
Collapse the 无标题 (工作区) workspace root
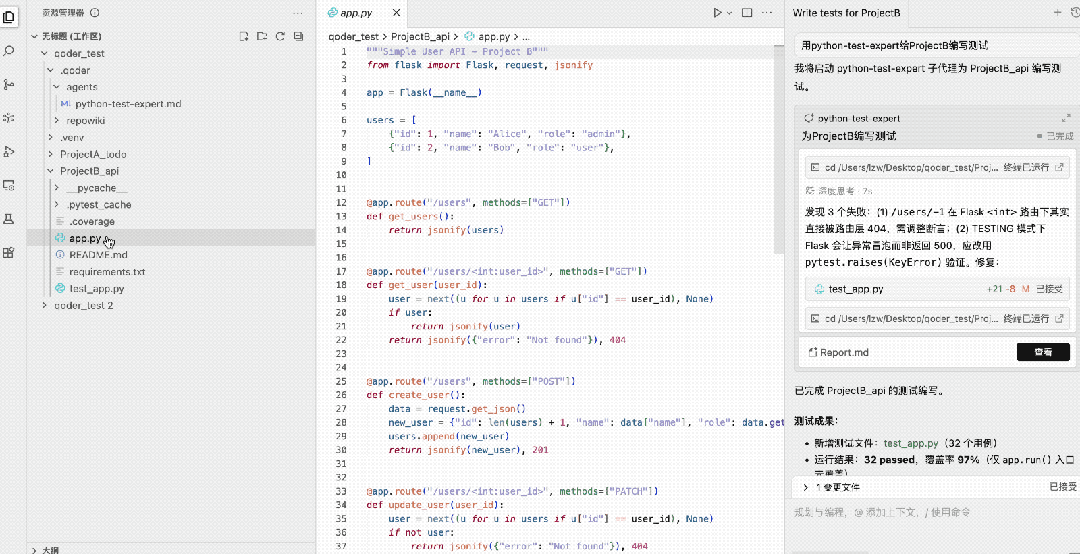point(35,37)
